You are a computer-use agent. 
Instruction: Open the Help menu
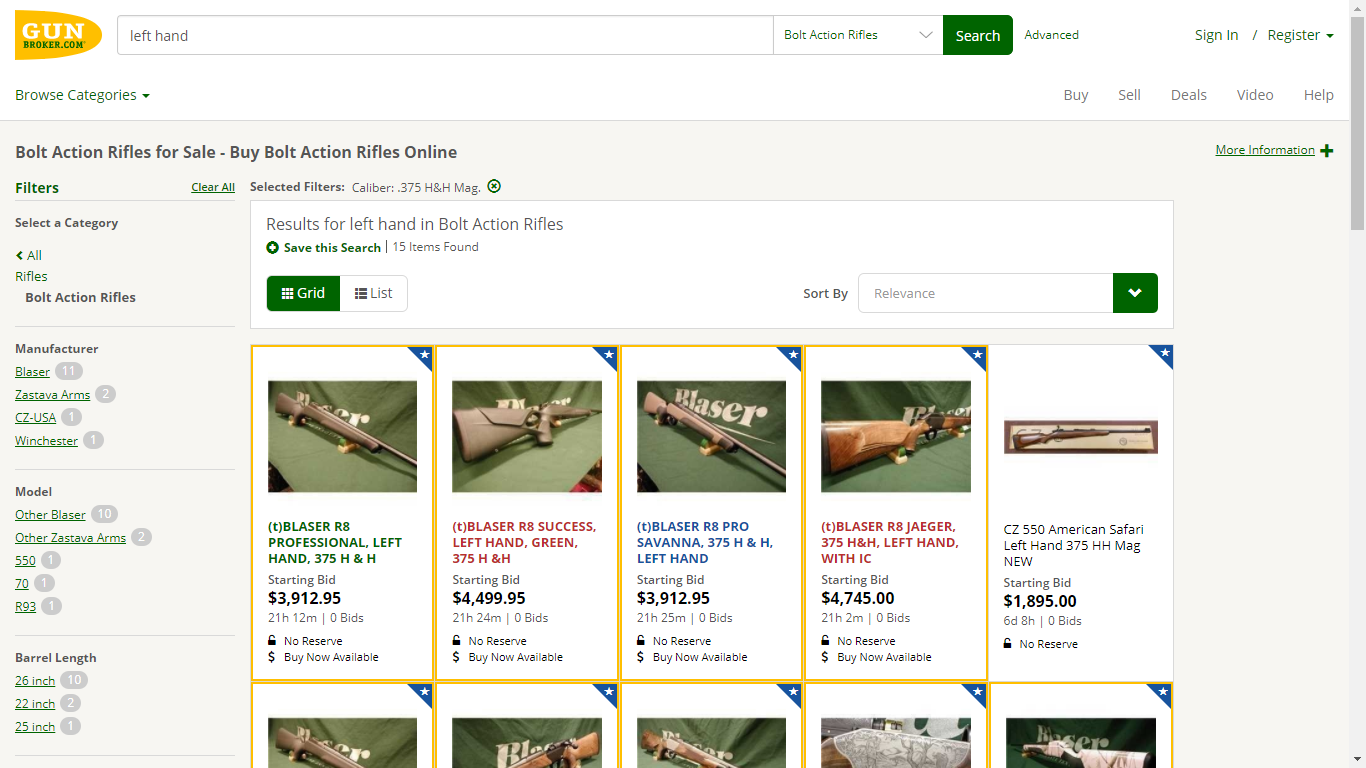coord(1318,95)
